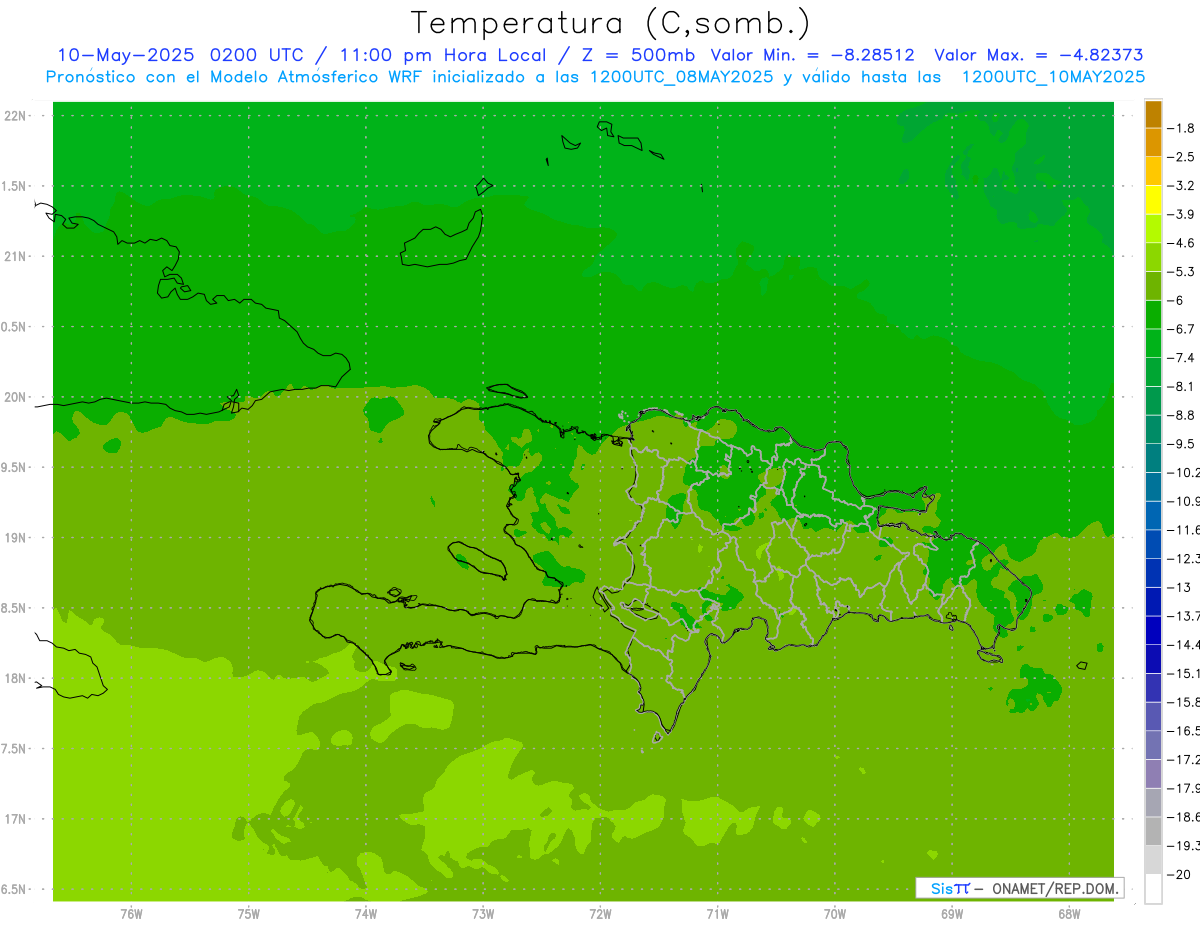
Task: Click the '68W' longitude axis label
Action: pyautogui.click(x=1068, y=915)
